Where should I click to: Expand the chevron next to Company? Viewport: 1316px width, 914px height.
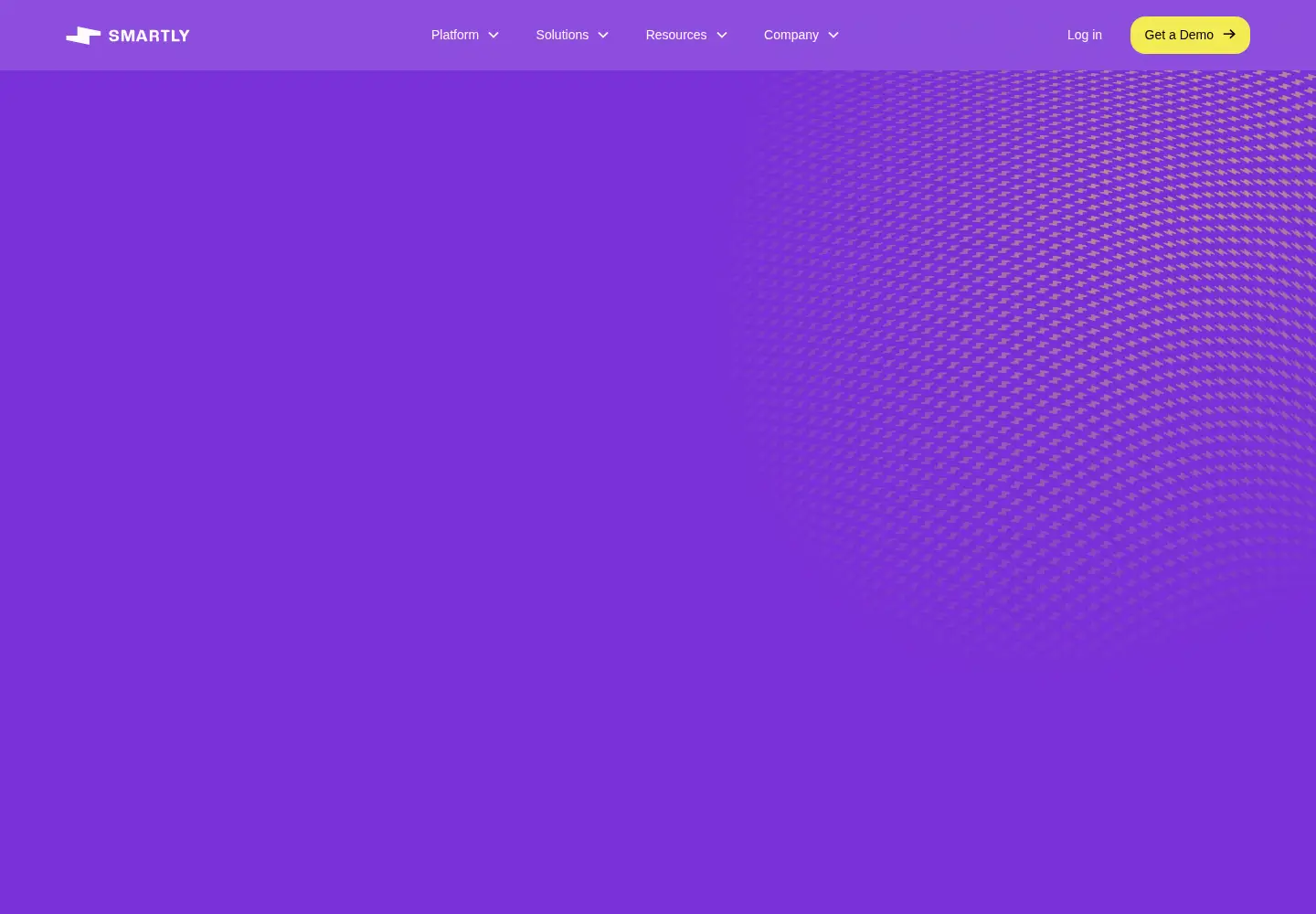coord(833,35)
